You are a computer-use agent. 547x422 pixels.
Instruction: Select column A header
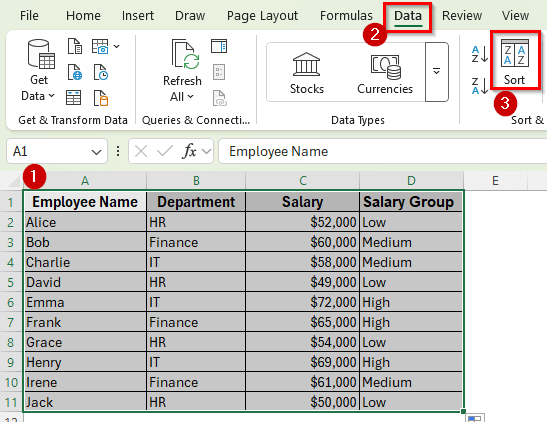85,181
